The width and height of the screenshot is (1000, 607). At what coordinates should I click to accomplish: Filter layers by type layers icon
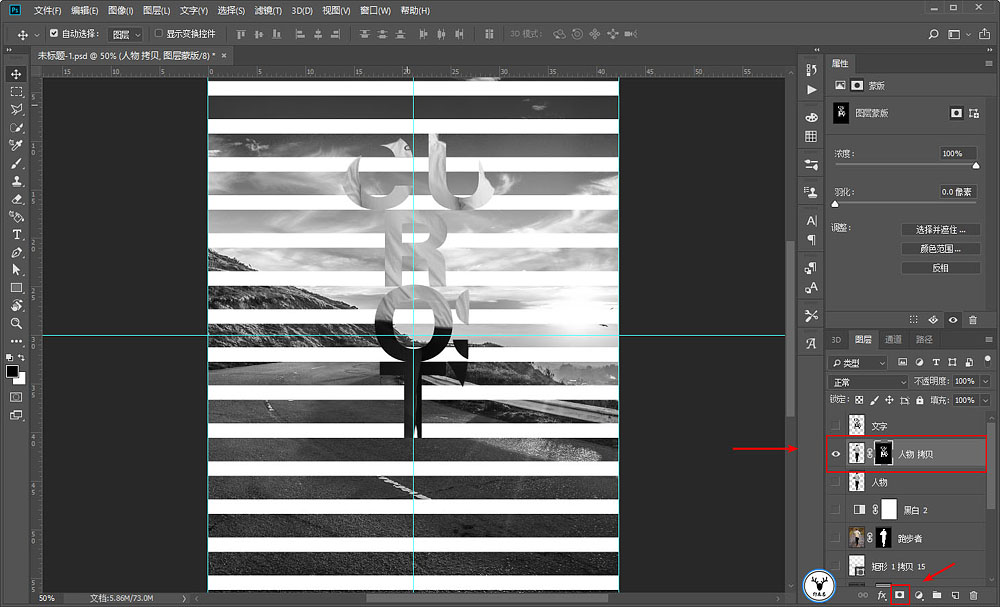click(936, 362)
